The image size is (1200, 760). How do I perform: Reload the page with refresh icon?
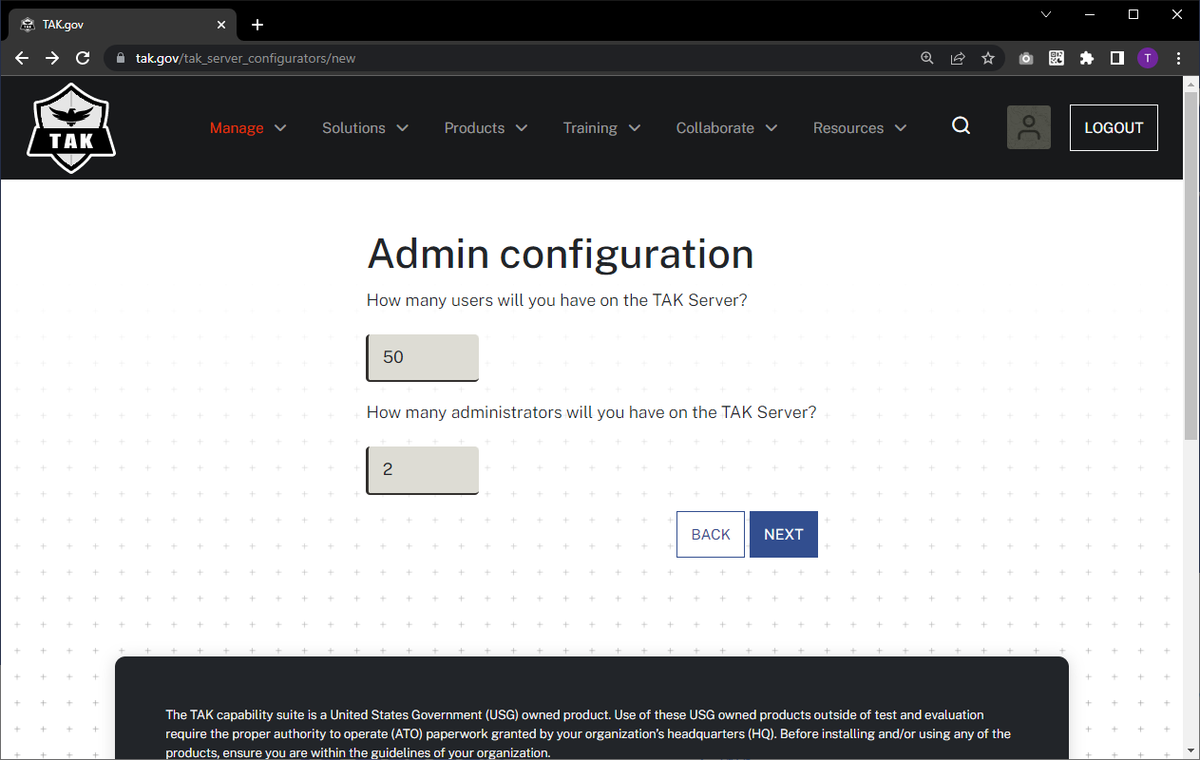[83, 58]
